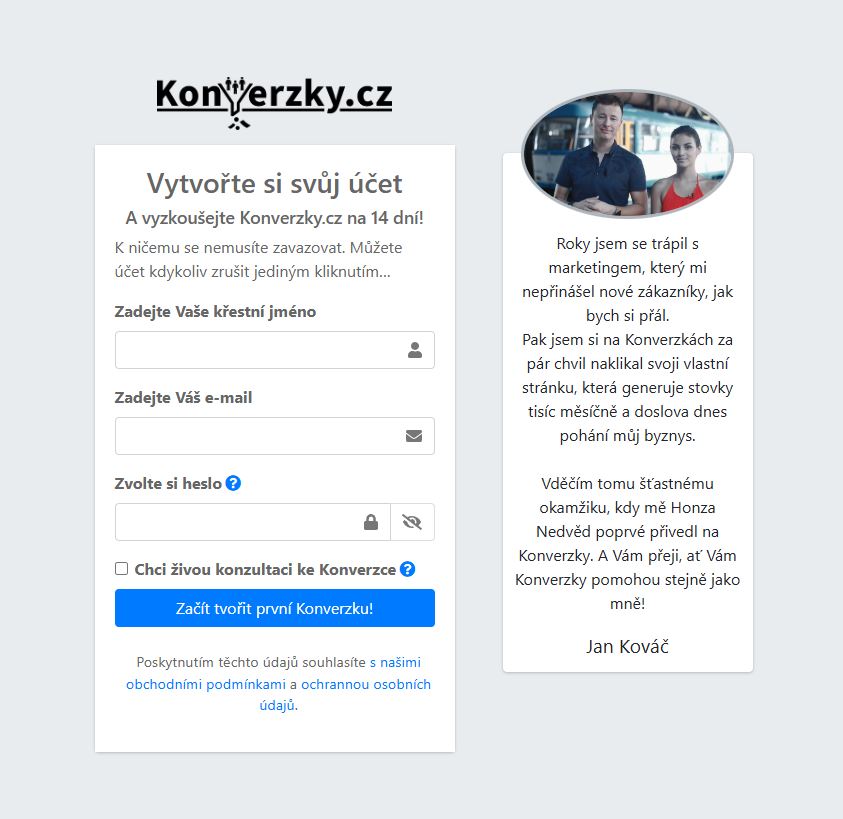Focus the heslo password input field

(x=253, y=522)
